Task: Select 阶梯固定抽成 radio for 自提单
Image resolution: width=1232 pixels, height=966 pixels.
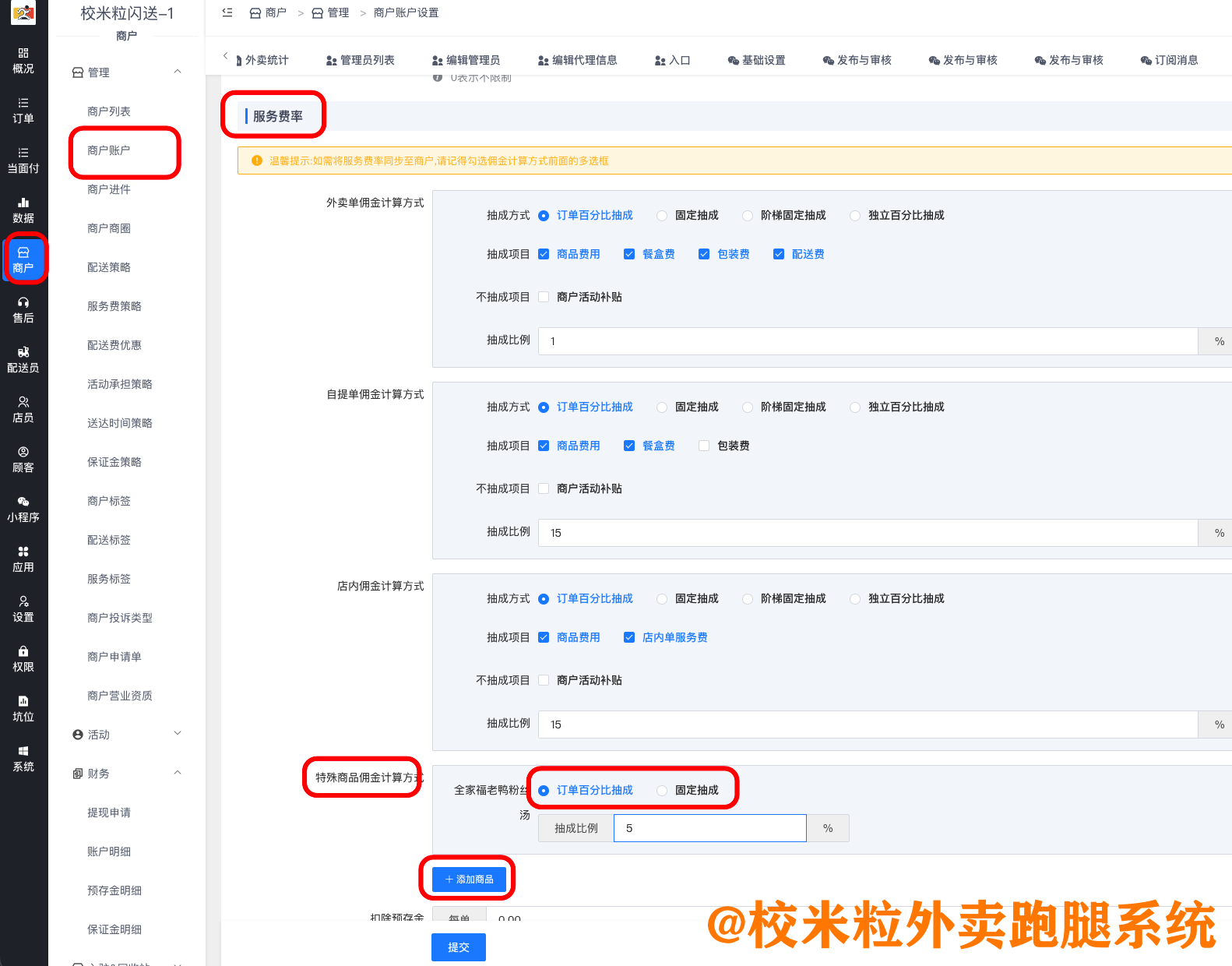Action: coord(748,407)
